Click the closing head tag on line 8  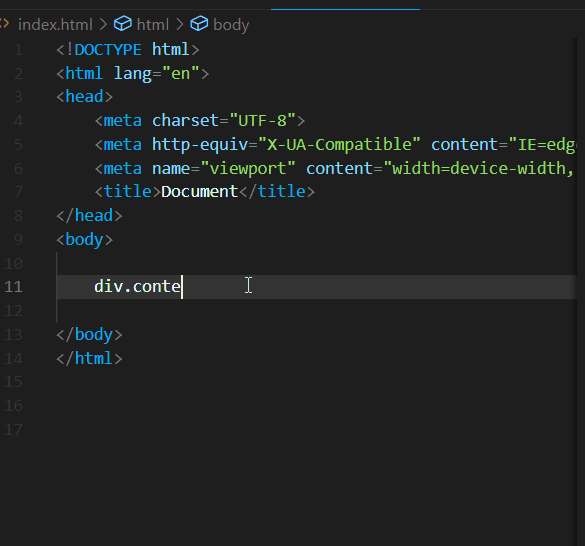pyautogui.click(x=89, y=215)
